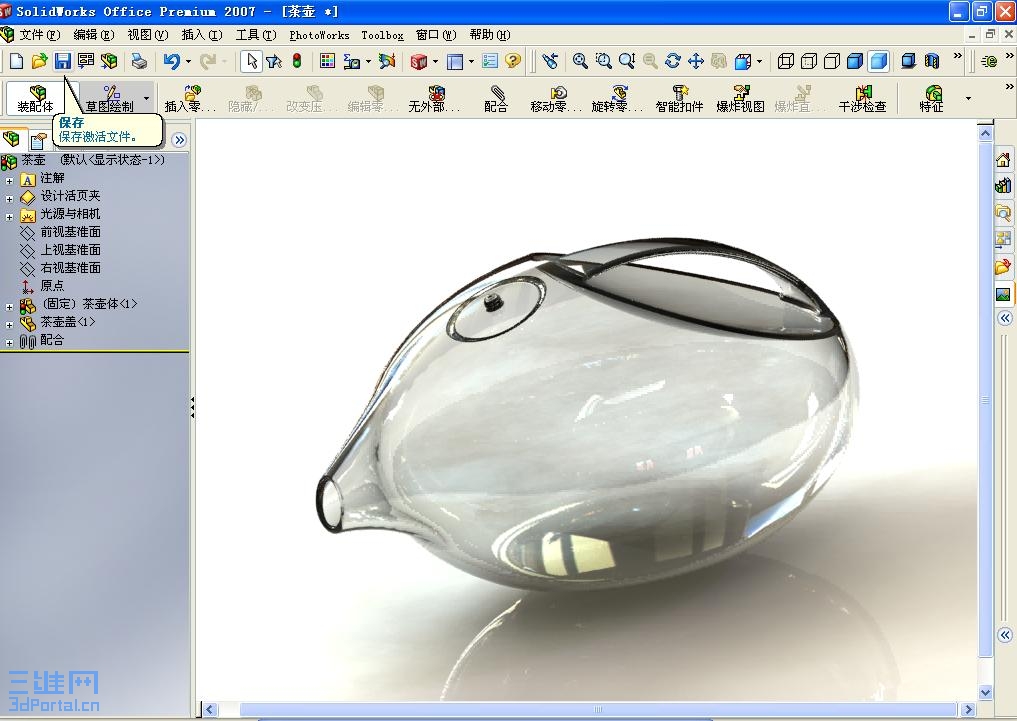The image size is (1017, 721).
Task: Click the horizontal scrollbar right arrow
Action: (x=968, y=709)
